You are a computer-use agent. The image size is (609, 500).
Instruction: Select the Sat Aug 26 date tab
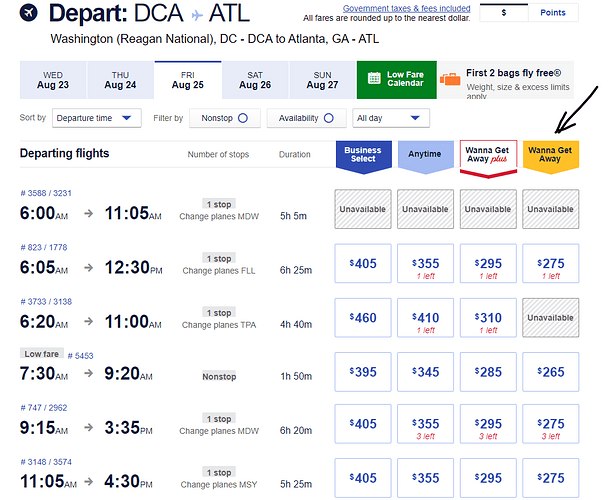pos(255,80)
